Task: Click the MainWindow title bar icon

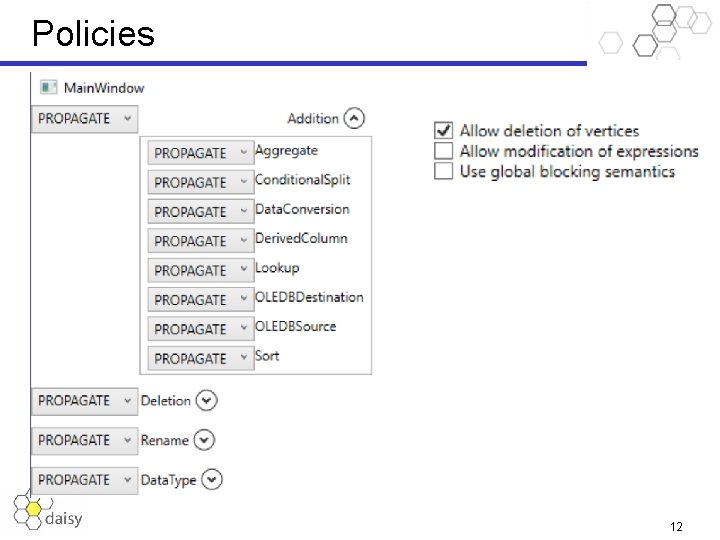Action: [x=48, y=88]
